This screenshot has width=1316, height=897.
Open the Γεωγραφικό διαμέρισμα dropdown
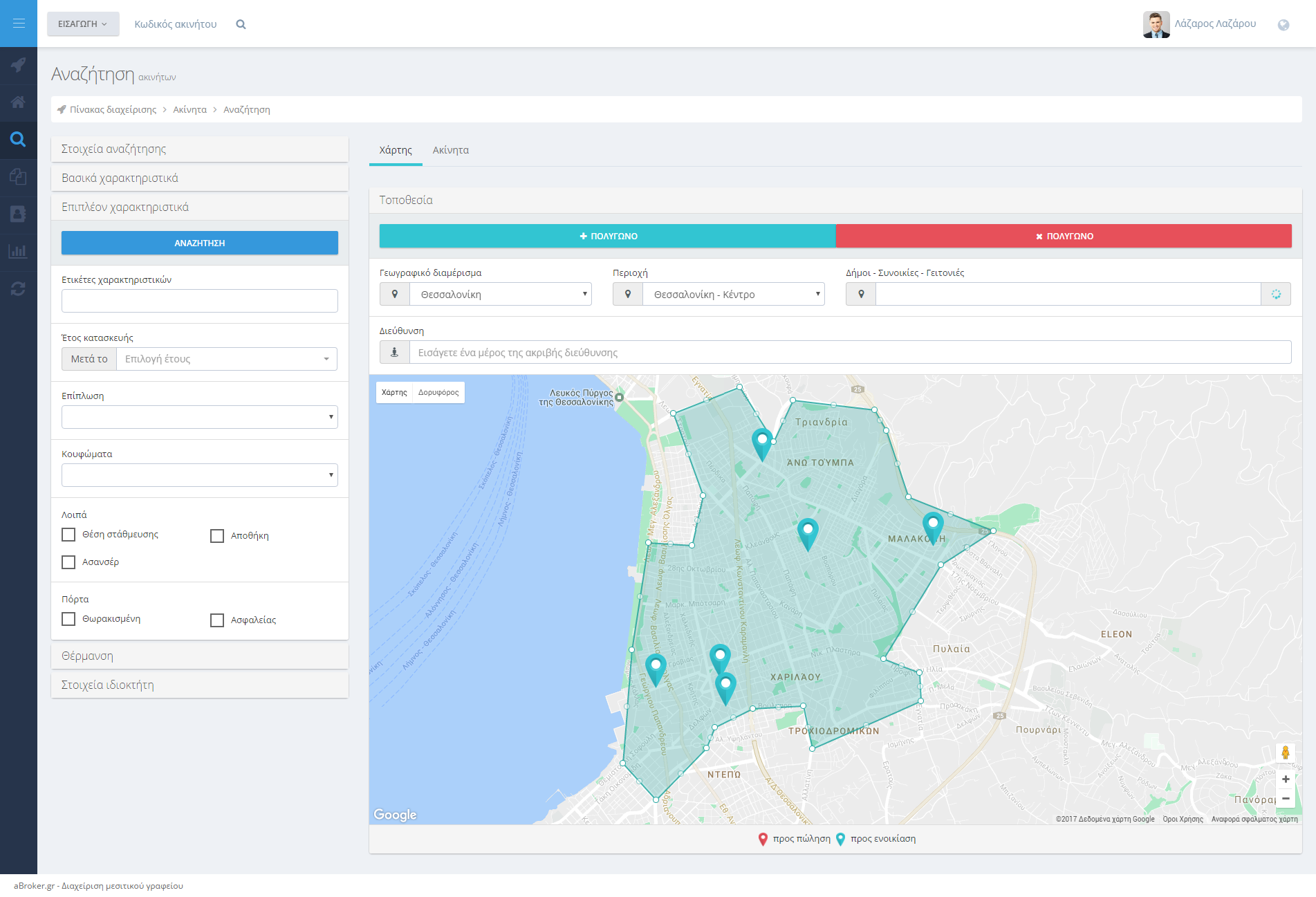click(x=500, y=295)
